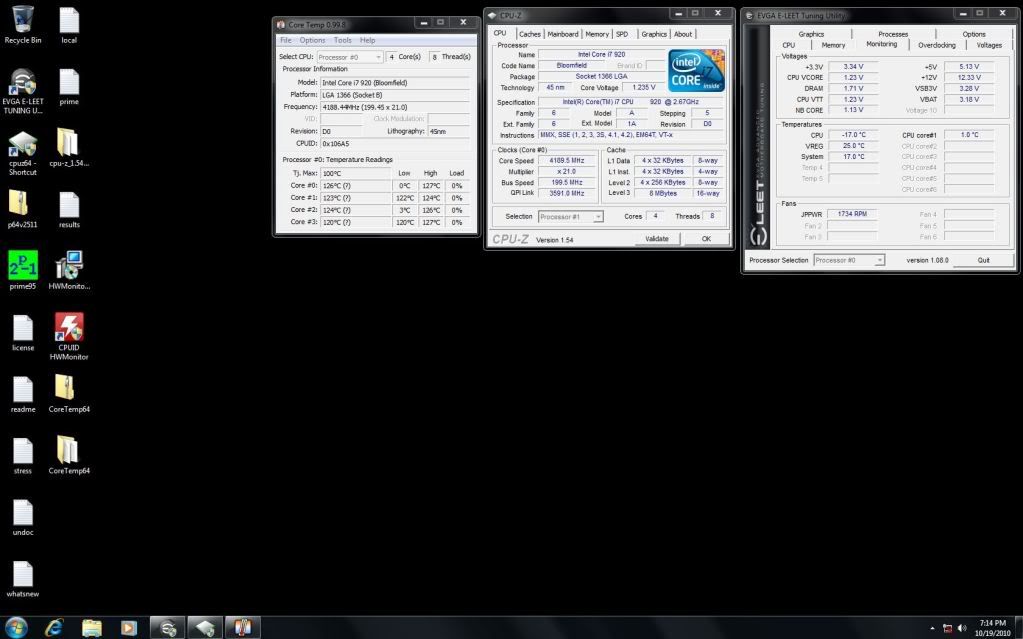Select the green prime95 application icon
Viewport: 1023px width, 639px height.
pyautogui.click(x=23, y=270)
